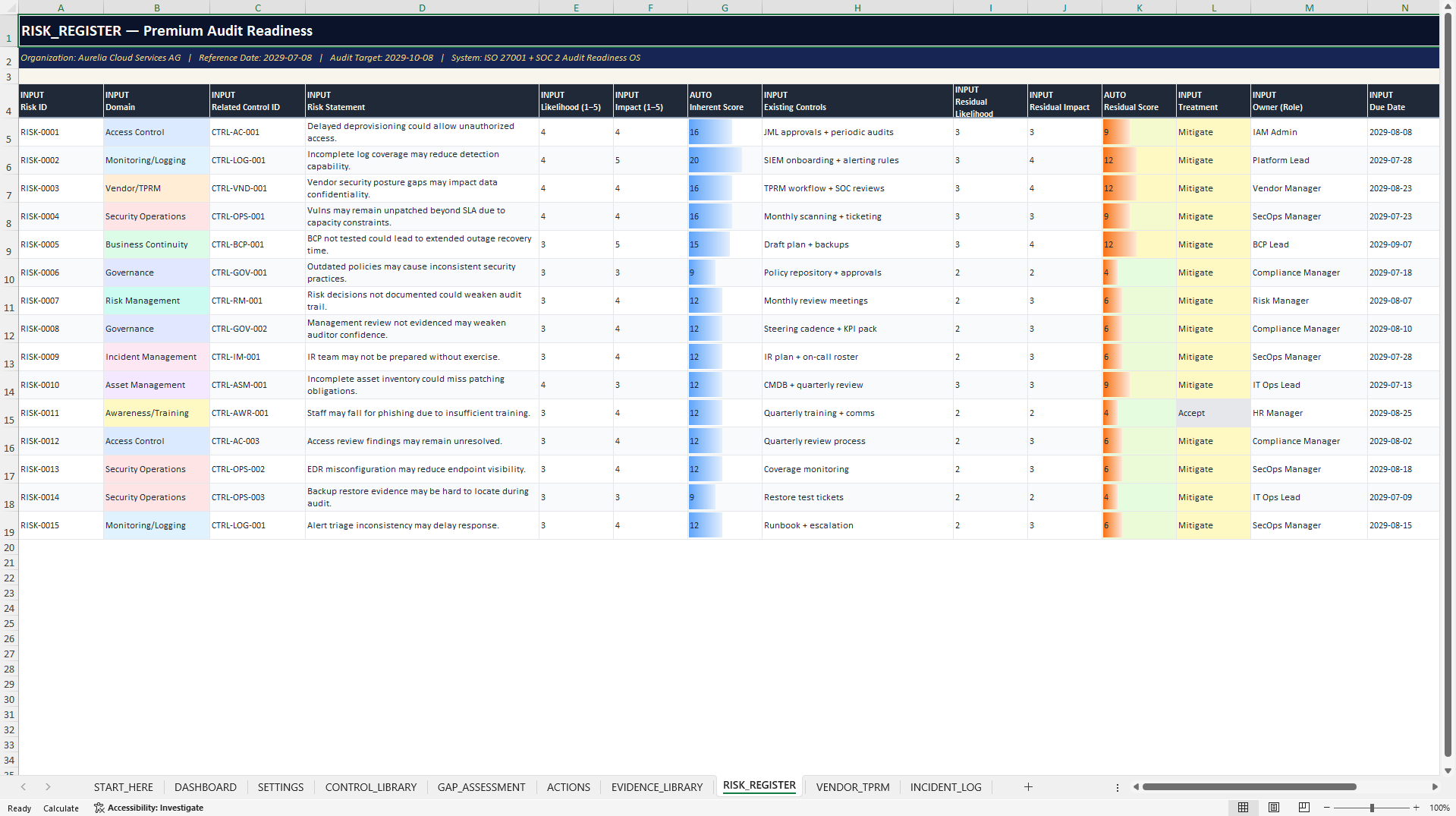
Task: Select Awareness/Training domain cell
Action: [x=156, y=413]
